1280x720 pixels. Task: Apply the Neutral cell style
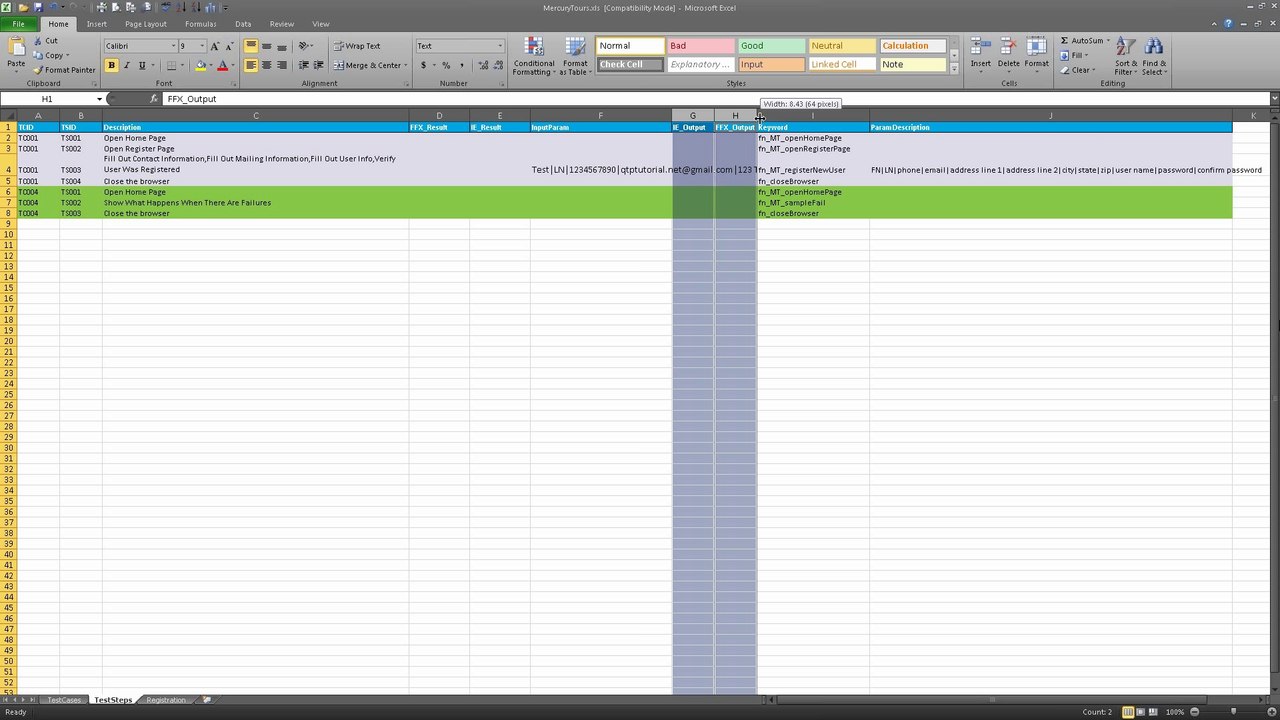(x=842, y=46)
